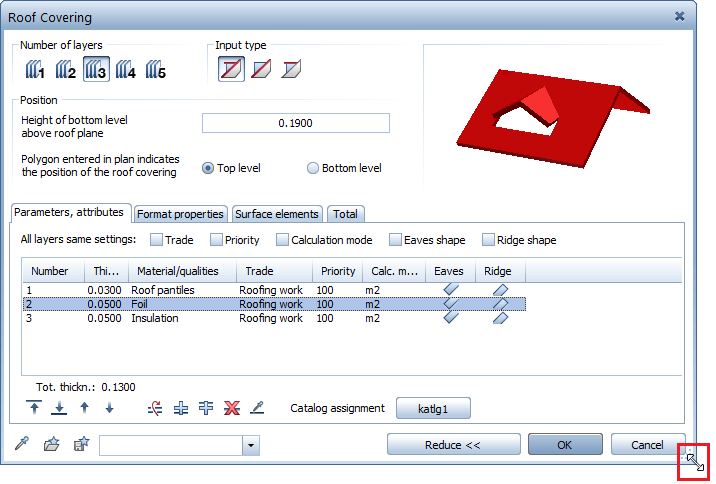Select the Insulation material cell

155,318
